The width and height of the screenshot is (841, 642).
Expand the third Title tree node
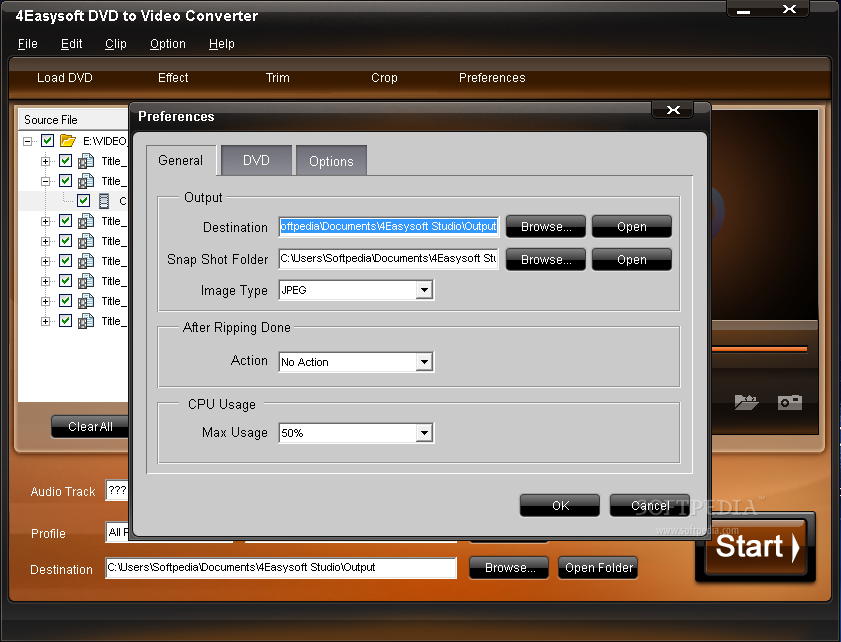tap(46, 221)
